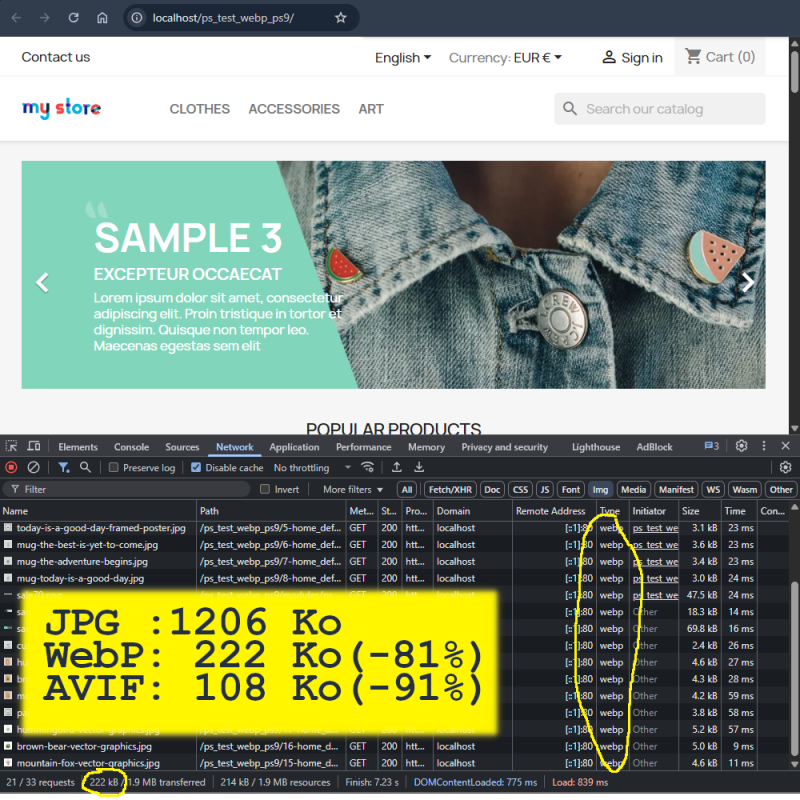Viewport: 800px width, 800px height.
Task: Open DevTools settings gear
Action: click(741, 446)
